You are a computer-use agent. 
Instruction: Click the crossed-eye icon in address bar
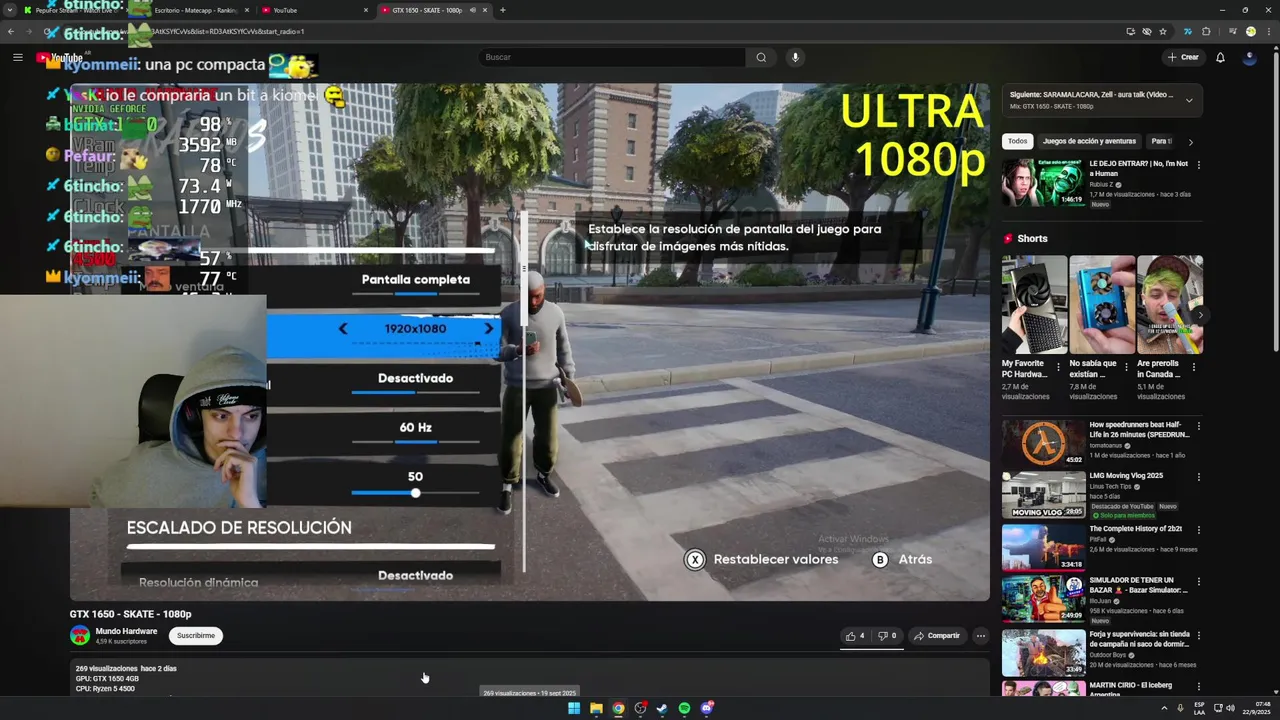(x=1147, y=31)
